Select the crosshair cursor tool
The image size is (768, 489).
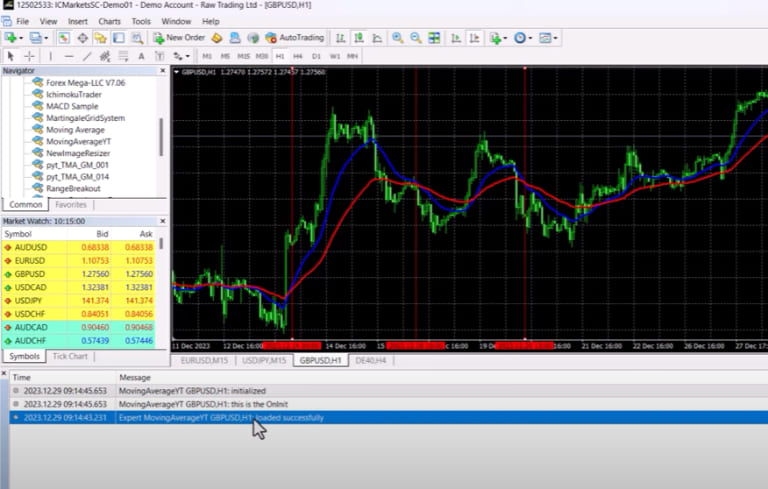(x=29, y=56)
